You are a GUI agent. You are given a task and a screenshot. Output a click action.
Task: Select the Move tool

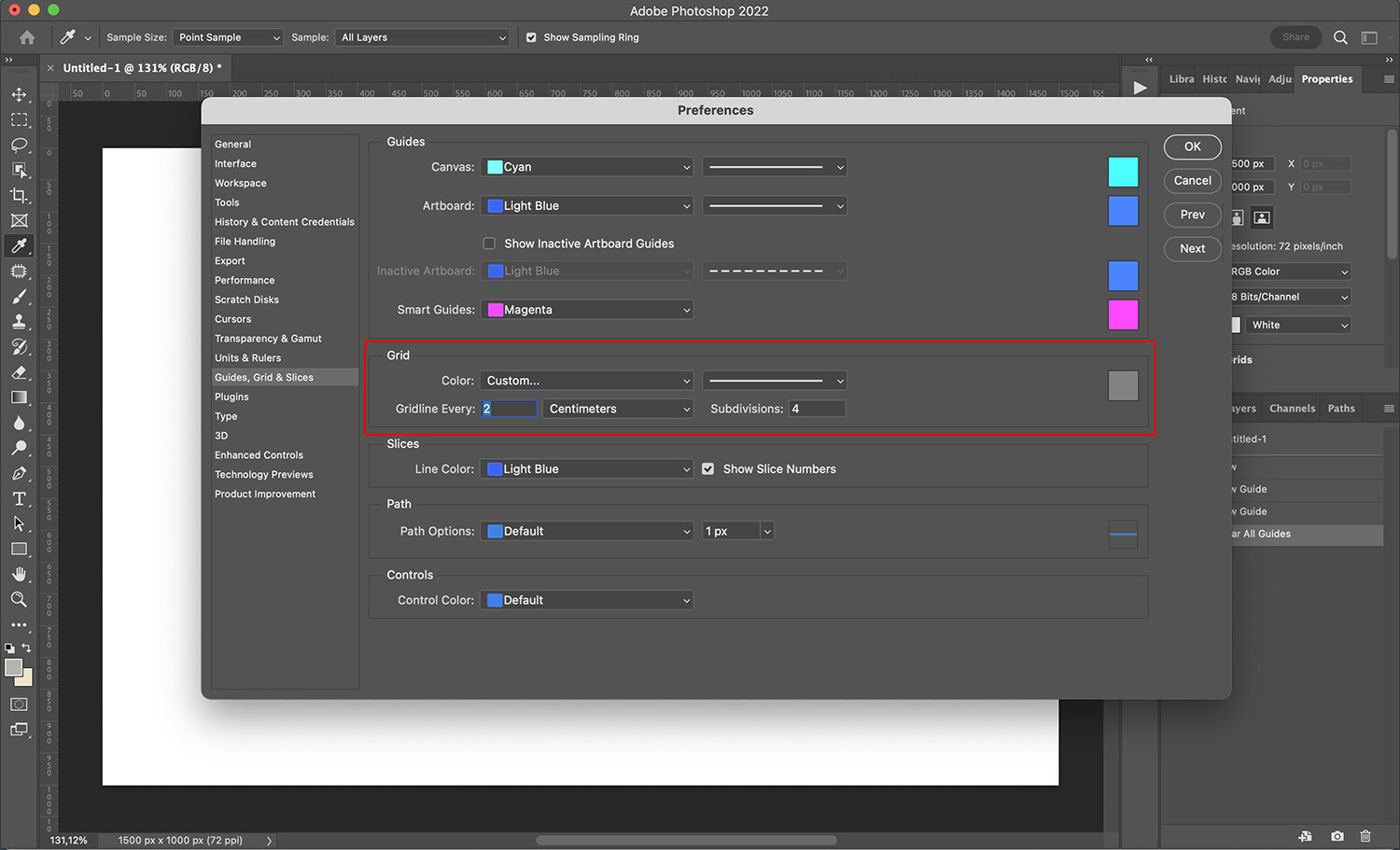click(x=19, y=94)
